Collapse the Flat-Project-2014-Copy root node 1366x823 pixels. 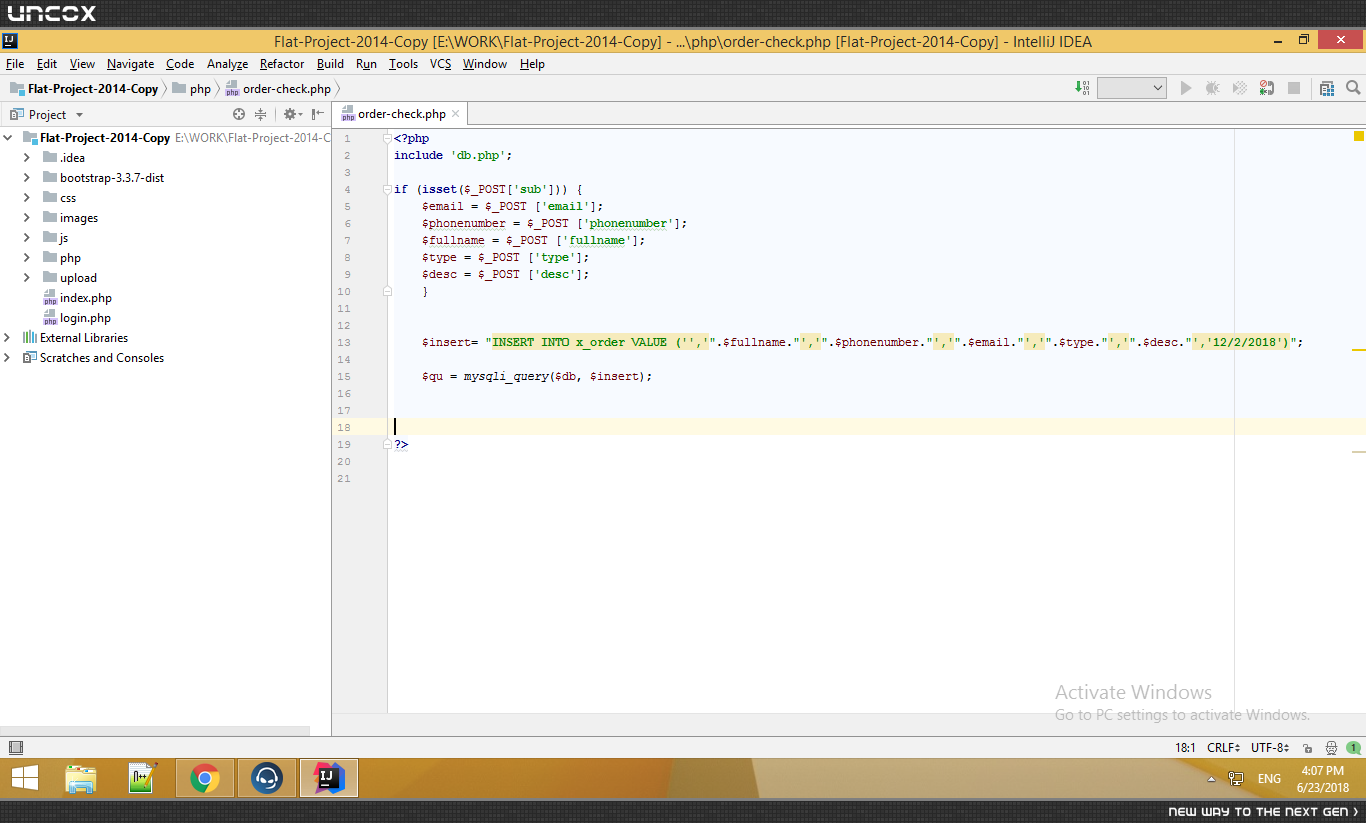[8, 138]
